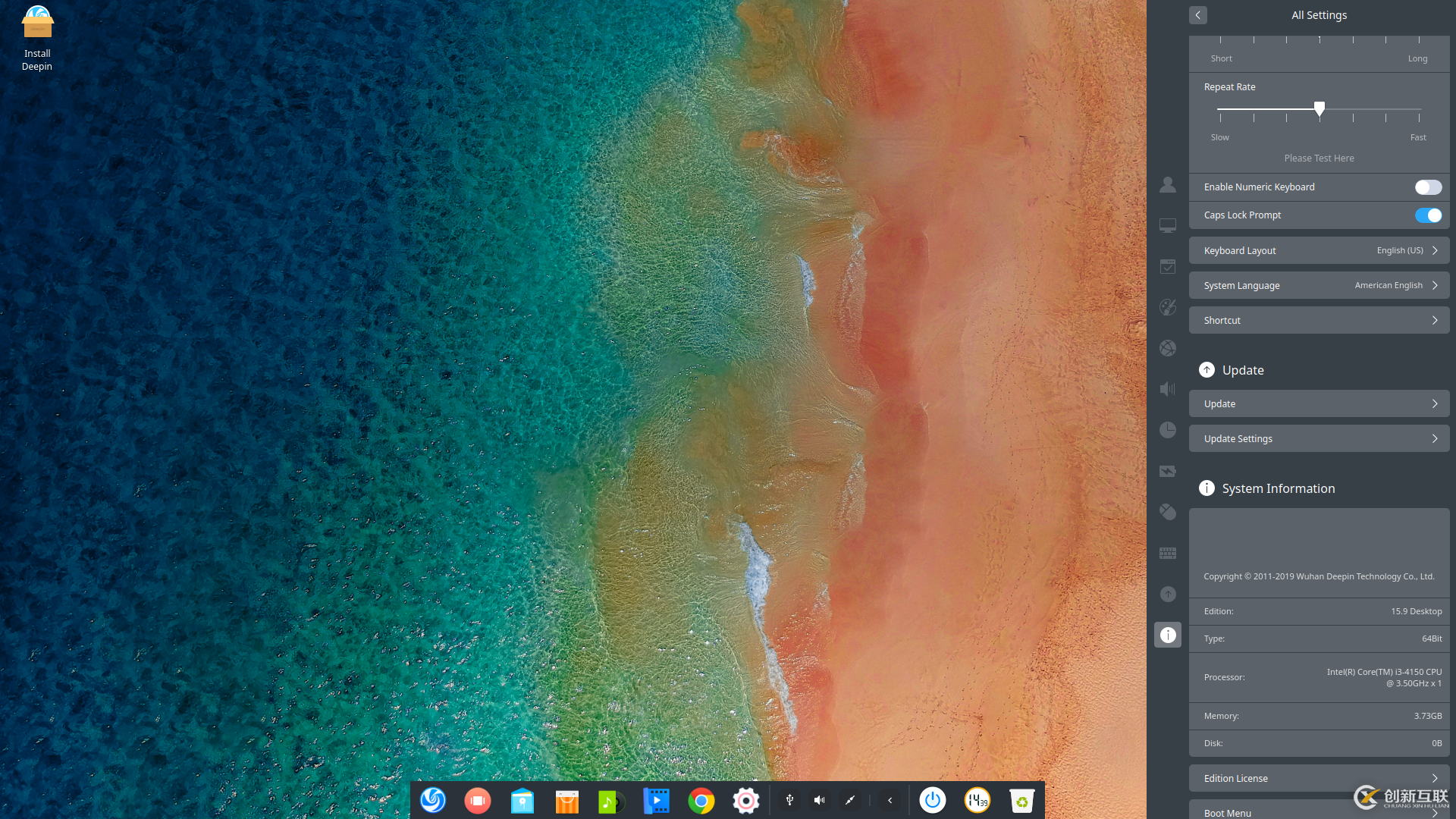Click the time/clock sidebar icon
Viewport: 1456px width, 819px height.
click(1168, 429)
